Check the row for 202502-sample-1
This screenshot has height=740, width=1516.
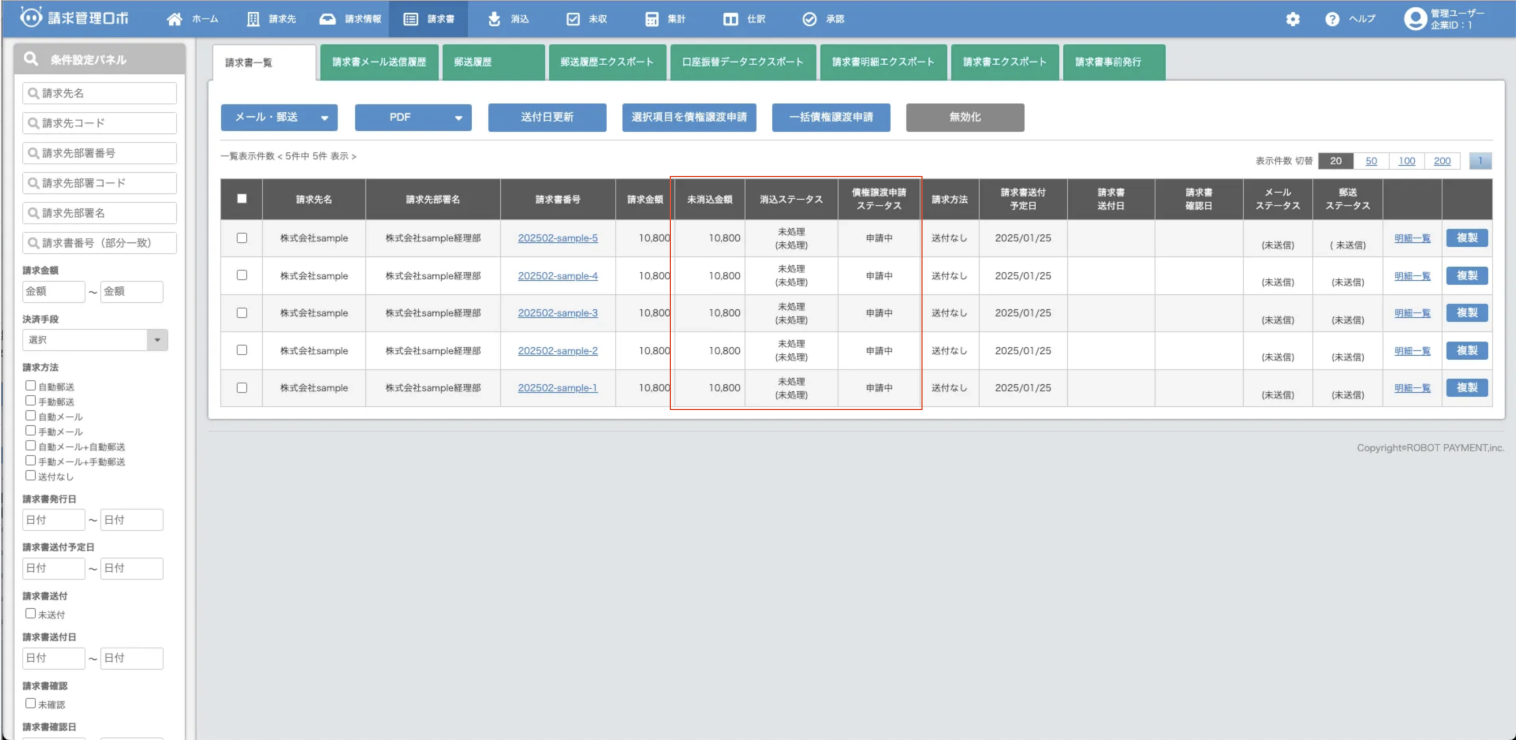point(241,387)
